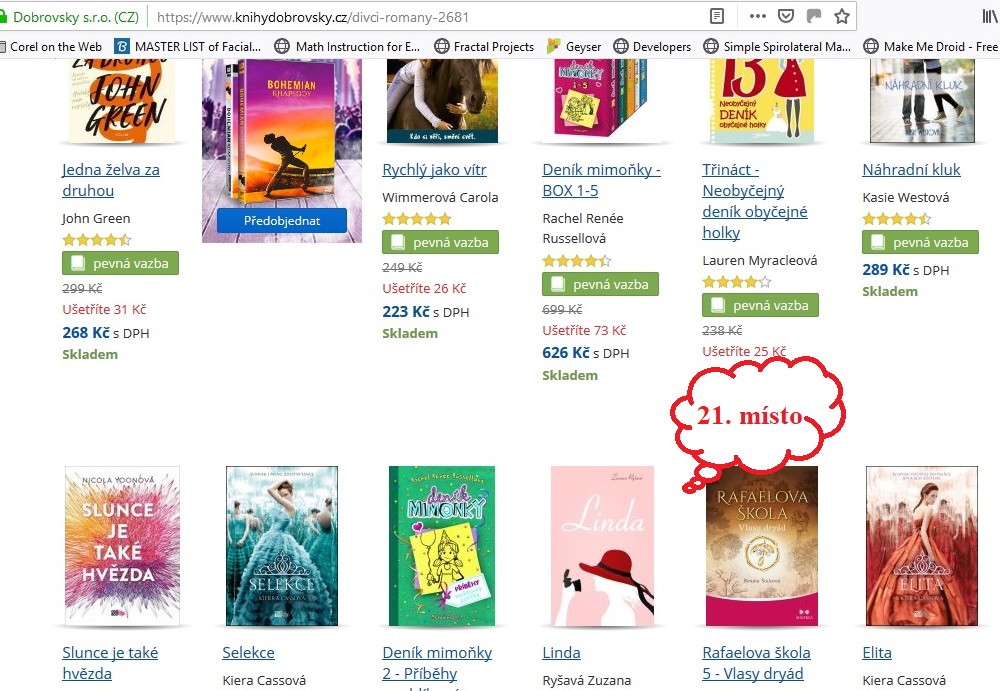Toggle Reader View icon in address bar
Image resolution: width=1000 pixels, height=691 pixels.
pyautogui.click(x=717, y=16)
